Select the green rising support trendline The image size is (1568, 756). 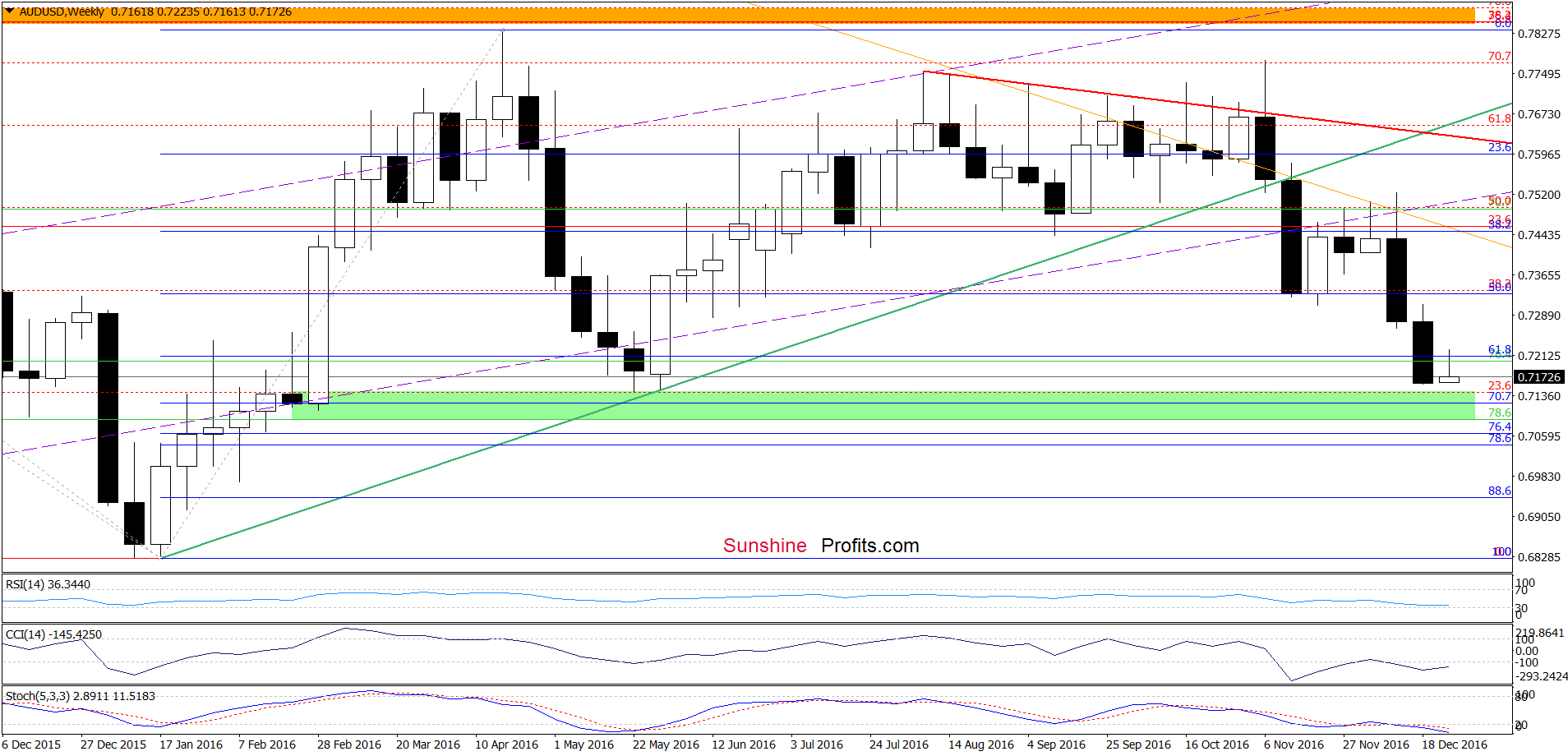(x=837, y=330)
